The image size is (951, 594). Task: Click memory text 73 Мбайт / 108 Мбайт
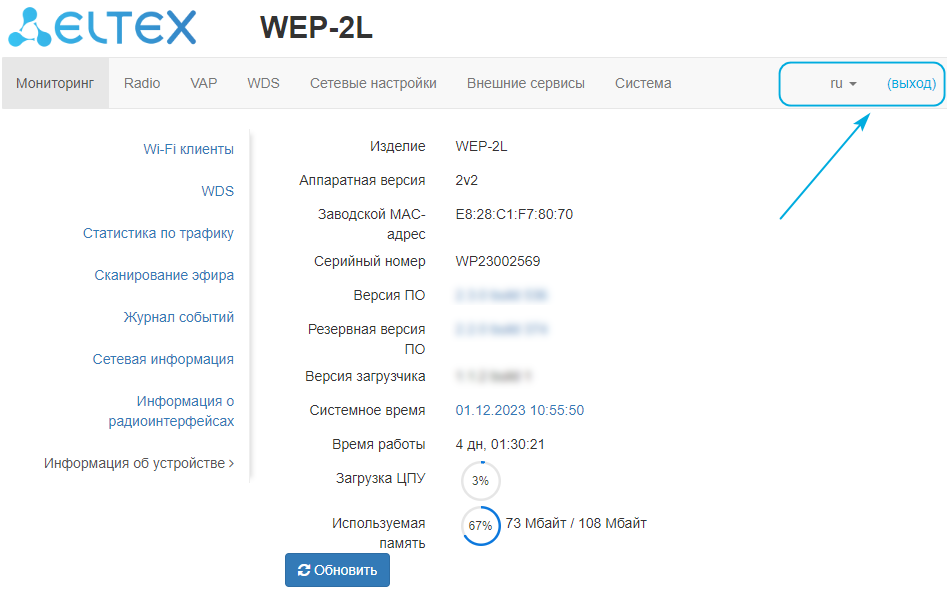576,523
